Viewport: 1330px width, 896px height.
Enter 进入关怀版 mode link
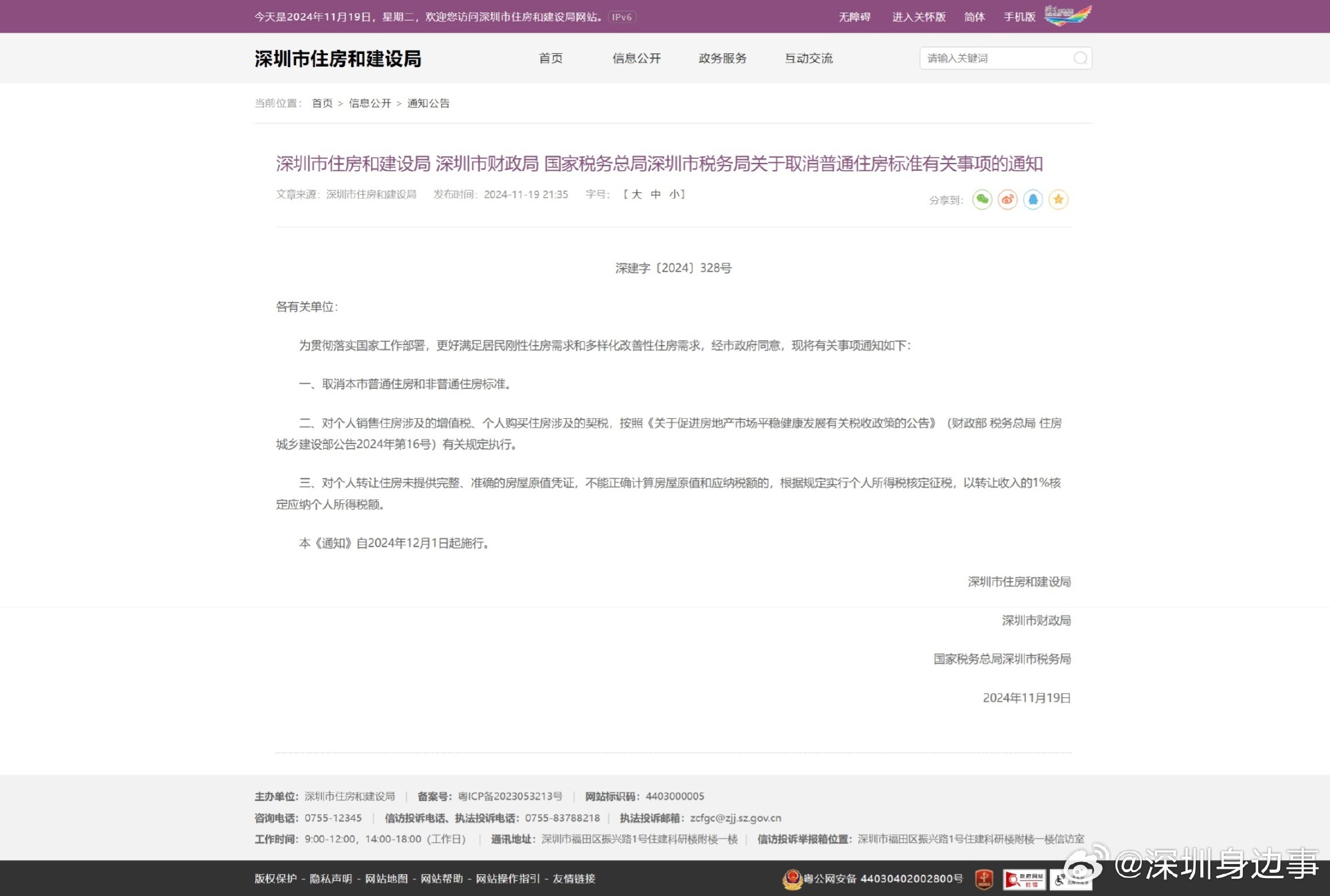(x=918, y=17)
